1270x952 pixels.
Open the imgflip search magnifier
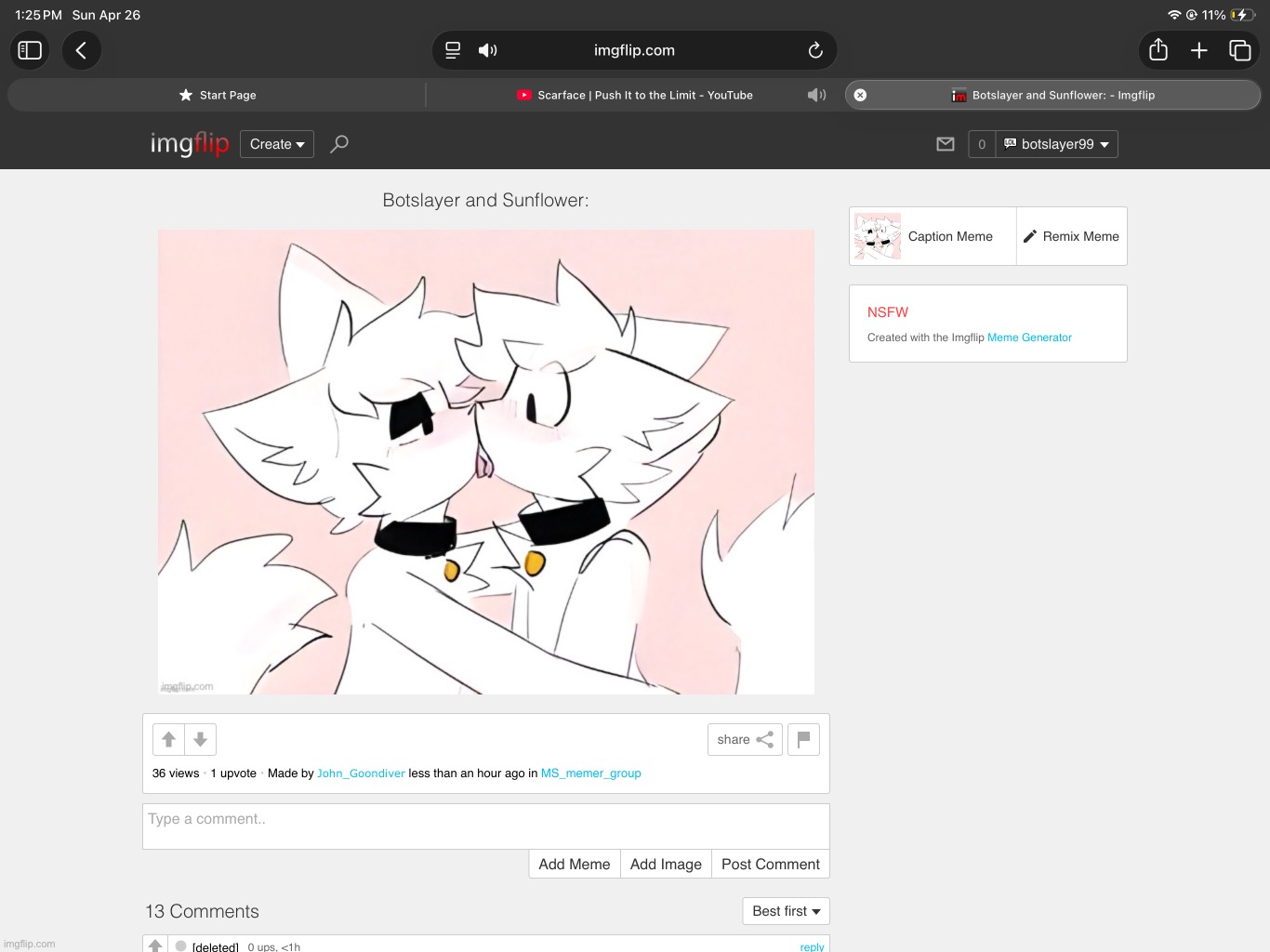click(x=339, y=144)
